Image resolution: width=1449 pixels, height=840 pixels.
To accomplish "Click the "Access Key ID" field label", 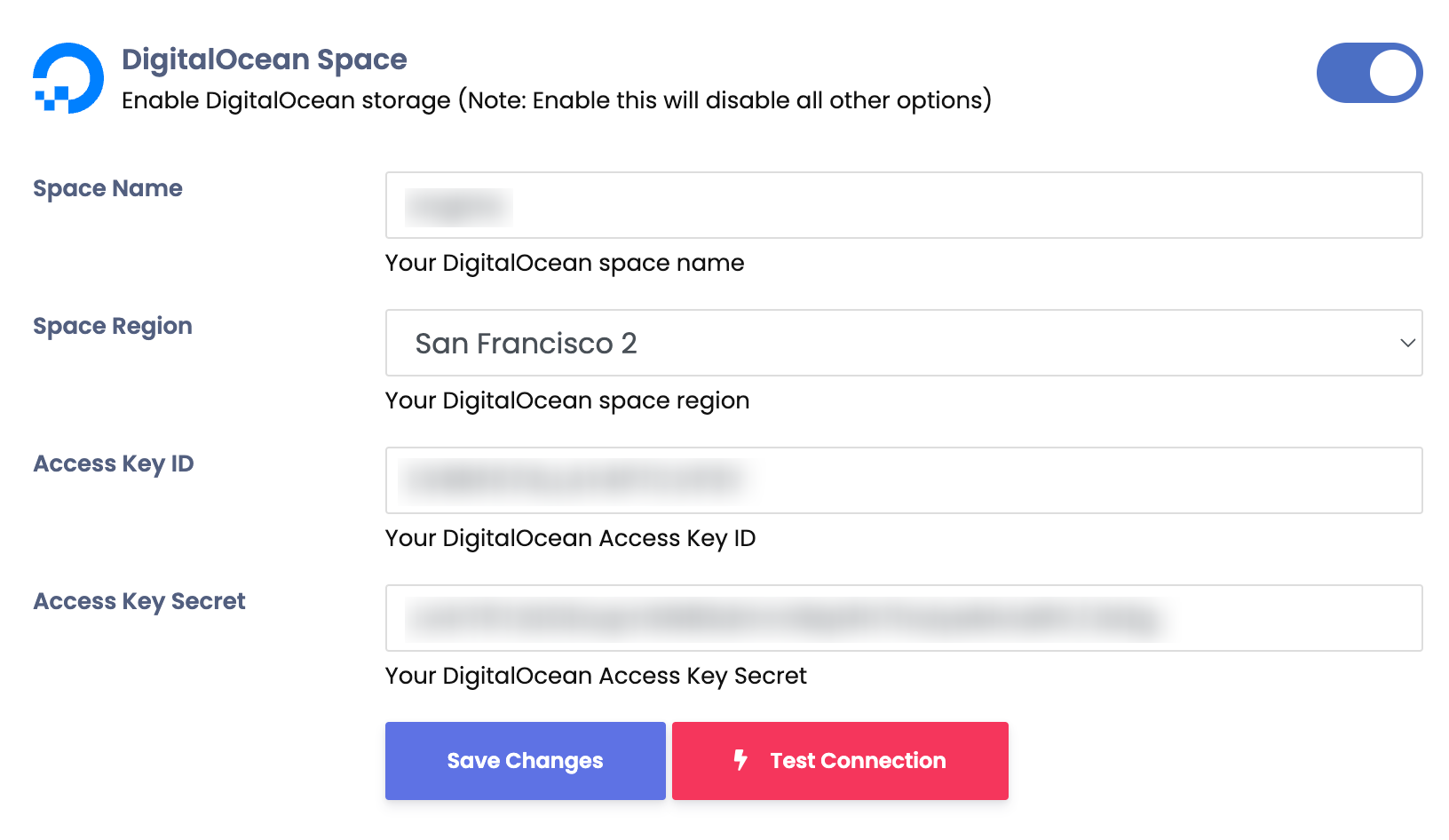I will (114, 464).
